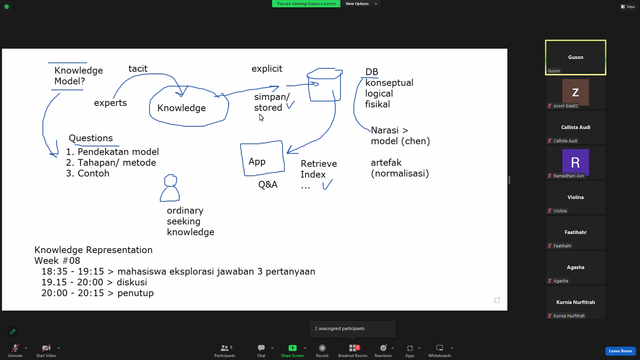Select Ramadhani Asri participant tile
This screenshot has width=640, height=360.
pyautogui.click(x=576, y=163)
